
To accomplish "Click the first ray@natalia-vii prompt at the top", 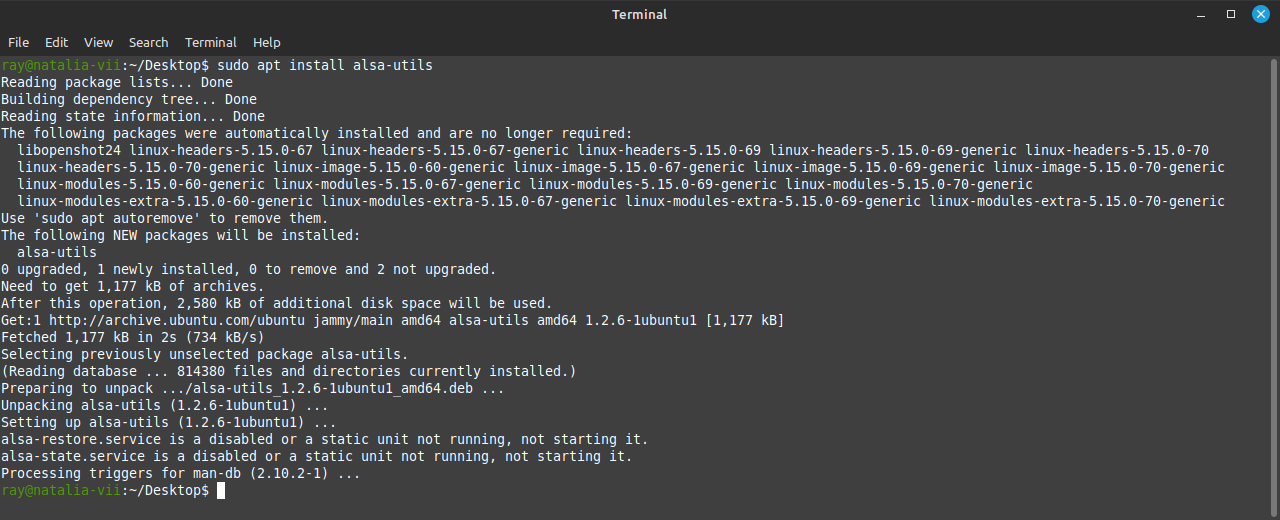I will click(x=60, y=65).
